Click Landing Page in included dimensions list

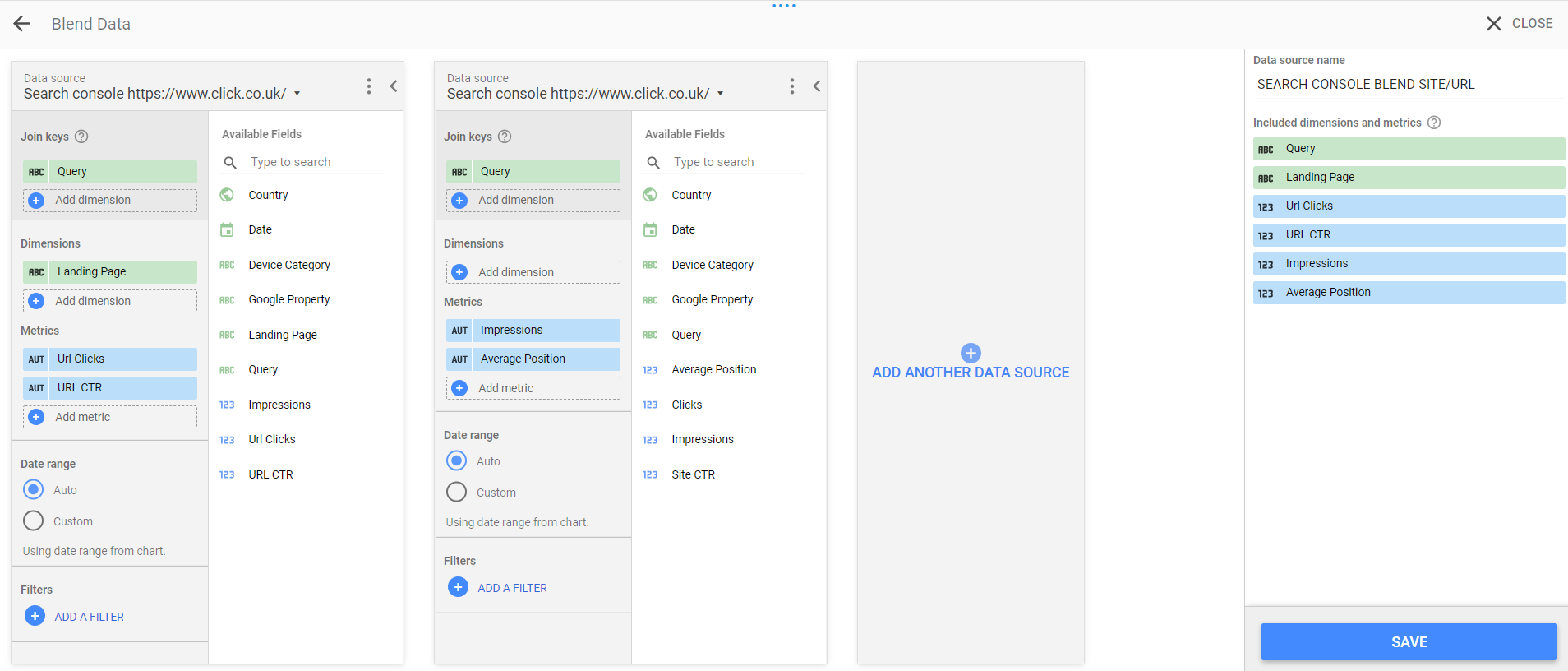(1409, 178)
